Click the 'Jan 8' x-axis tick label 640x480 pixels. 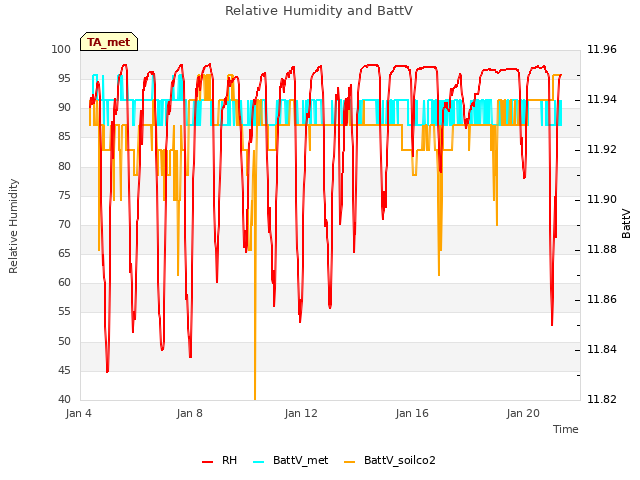click(189, 413)
